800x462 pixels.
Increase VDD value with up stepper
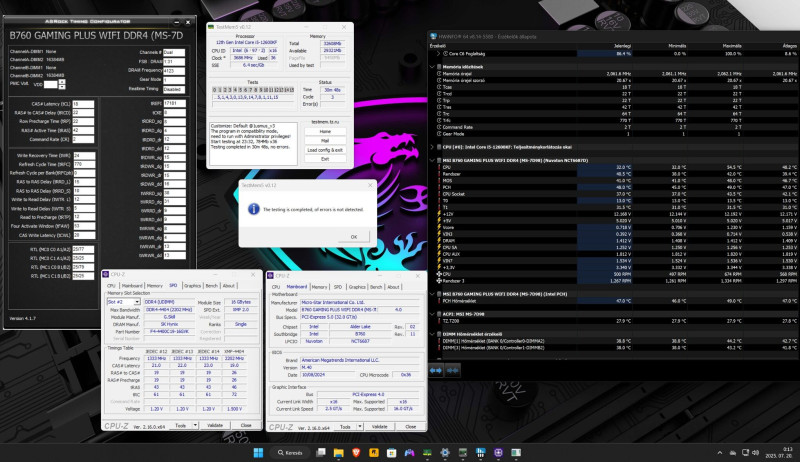pos(62,82)
